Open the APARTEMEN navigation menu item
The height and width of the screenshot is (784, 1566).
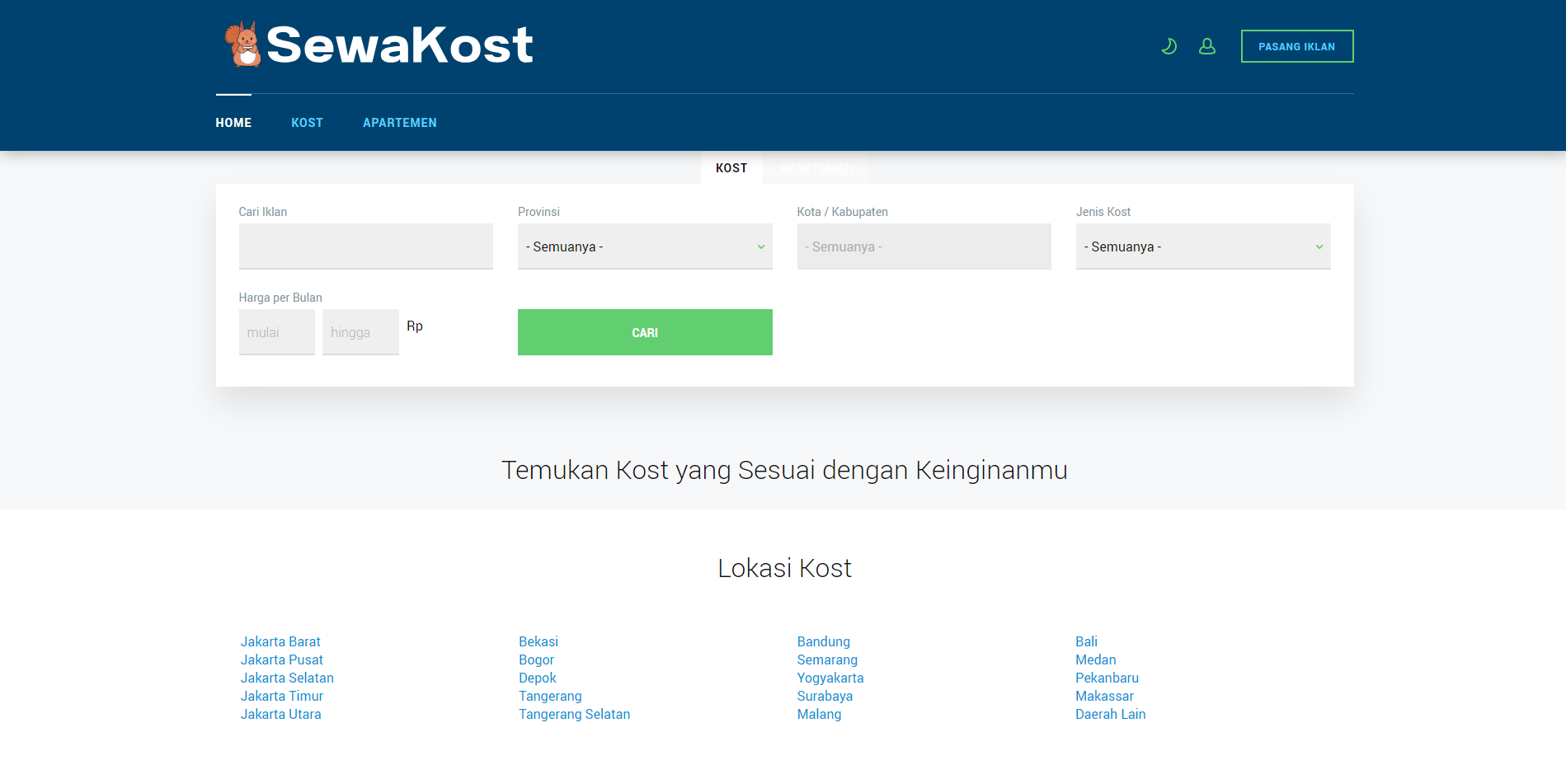click(x=400, y=122)
